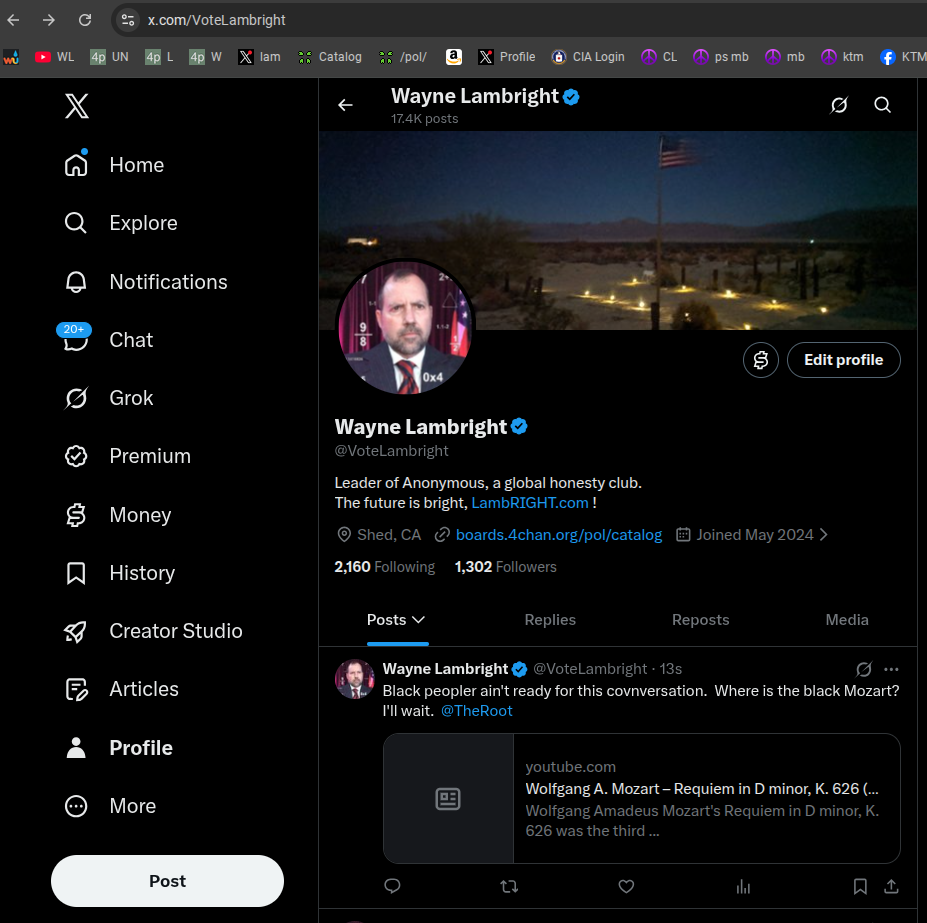Open Premium verified badge item
The width and height of the screenshot is (927, 923).
tap(127, 456)
